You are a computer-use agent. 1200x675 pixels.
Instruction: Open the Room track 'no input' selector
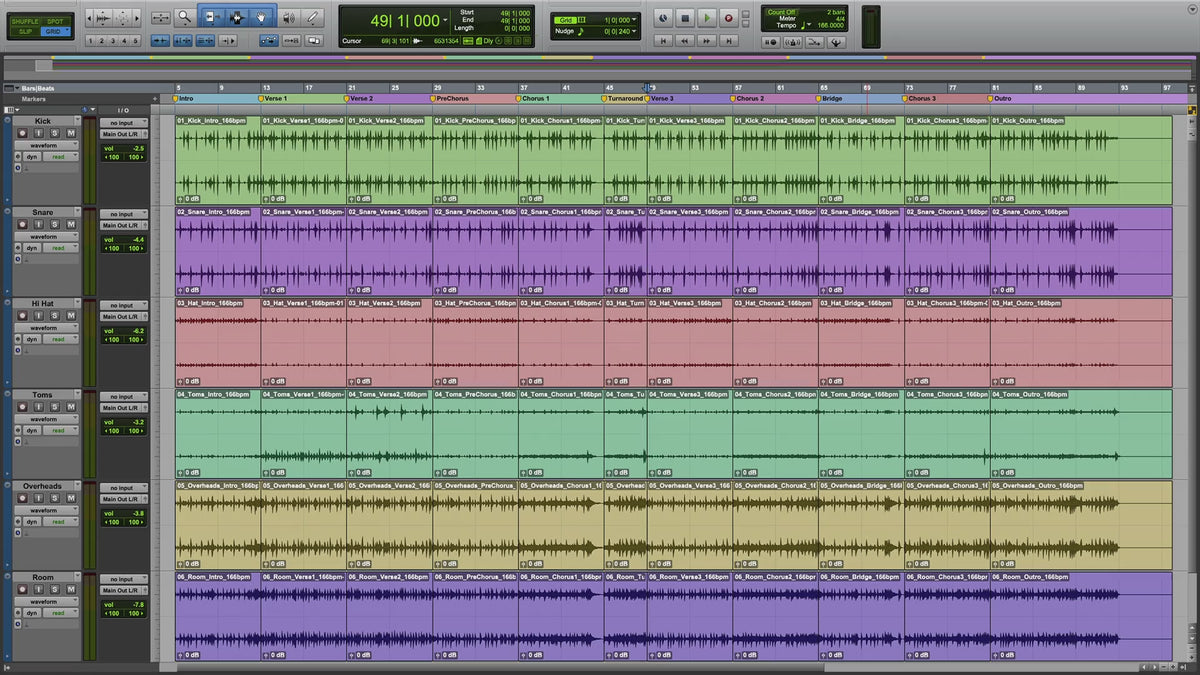pos(124,579)
